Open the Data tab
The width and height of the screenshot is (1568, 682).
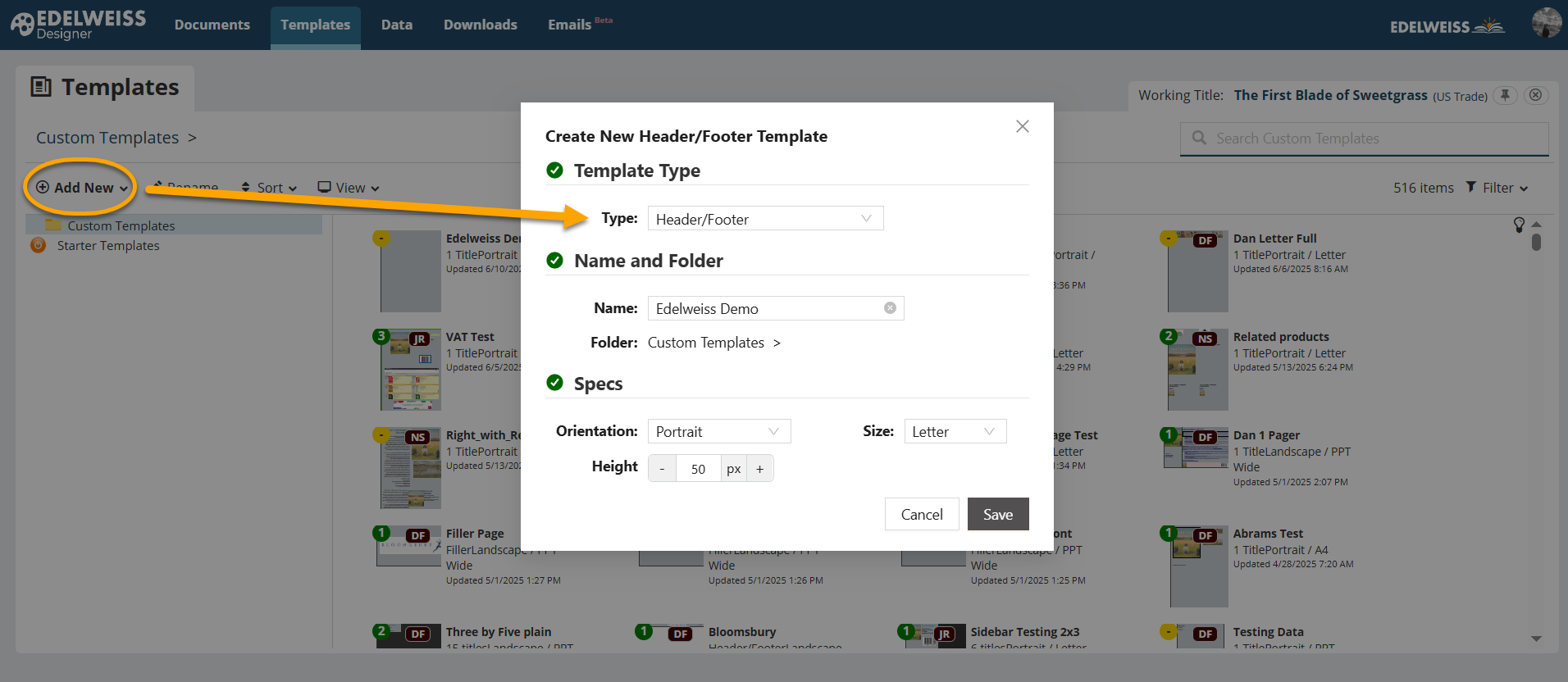click(397, 25)
